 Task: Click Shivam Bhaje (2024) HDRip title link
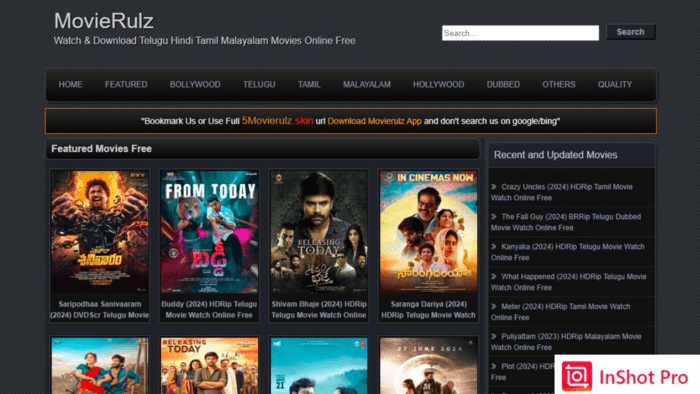[x=319, y=310]
